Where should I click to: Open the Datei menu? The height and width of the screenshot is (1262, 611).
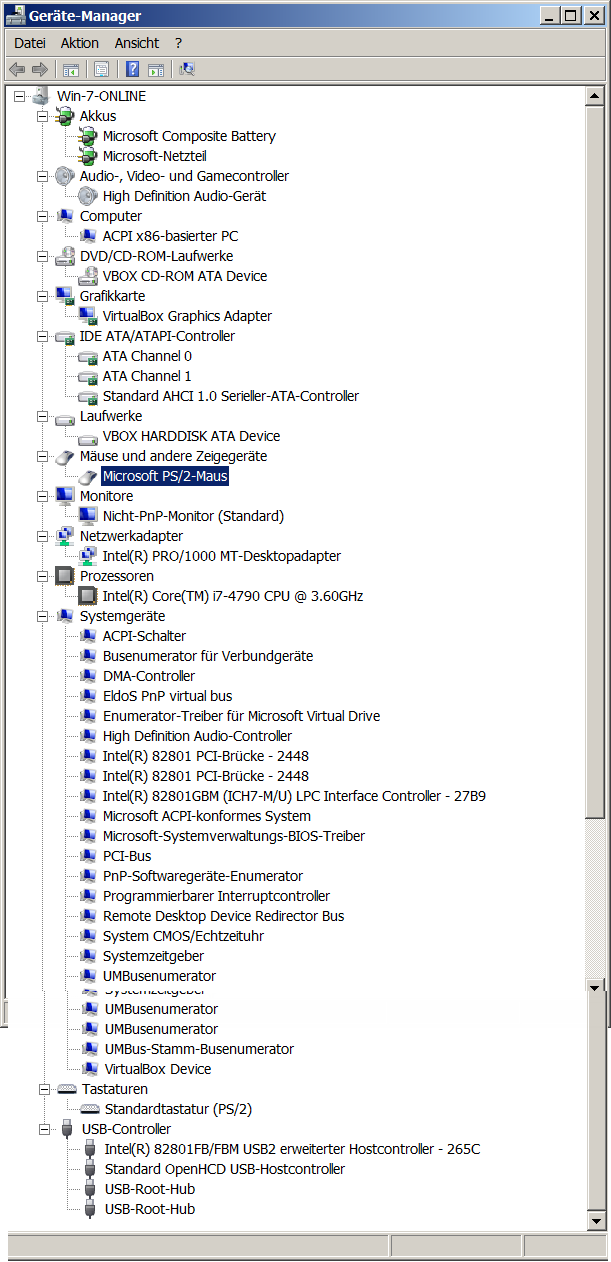point(30,43)
